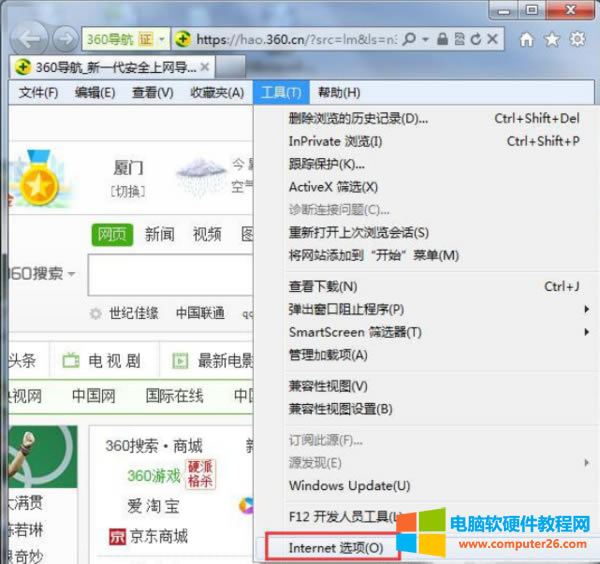Select the 视频 search tab

point(207,235)
